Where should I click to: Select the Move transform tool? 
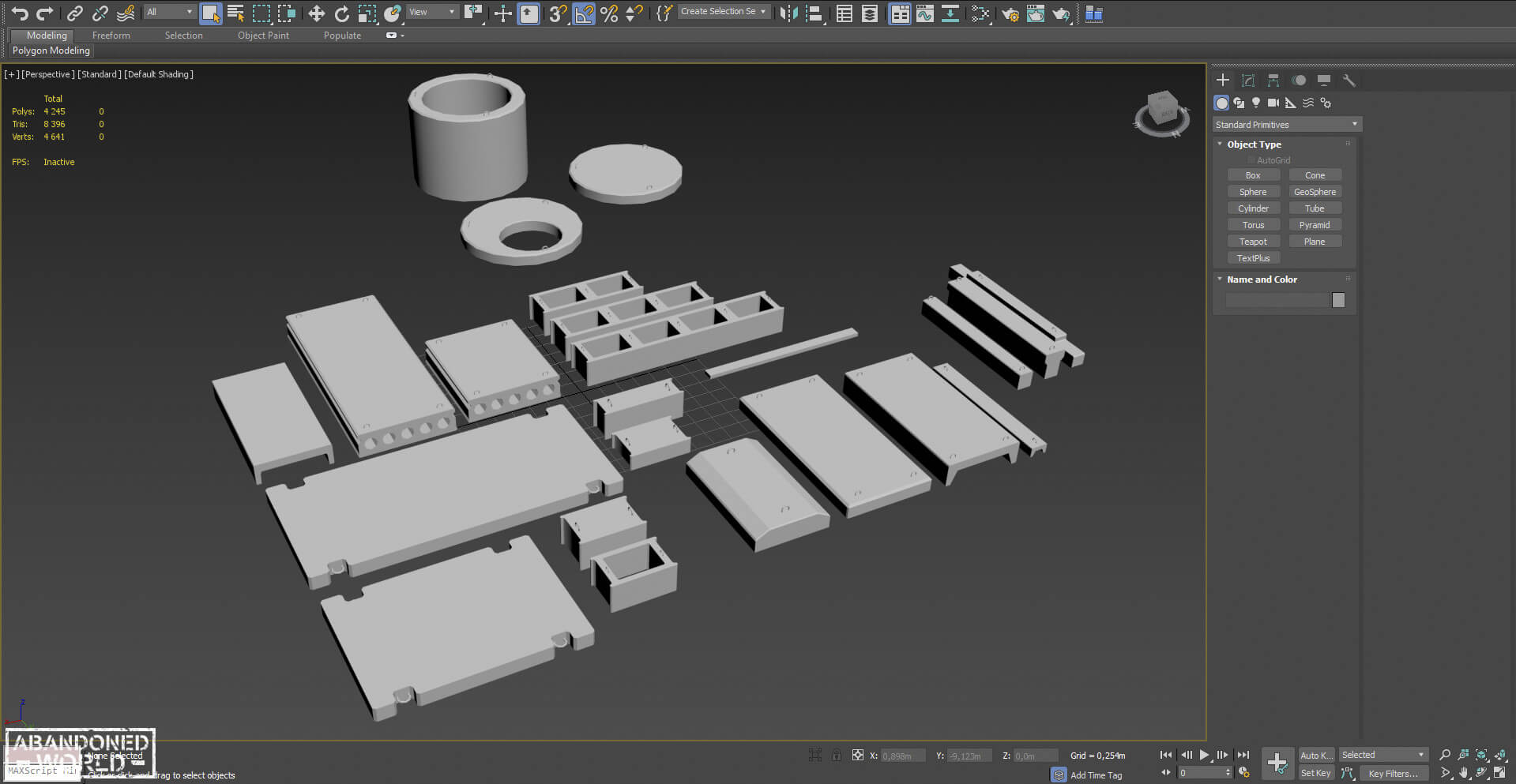pyautogui.click(x=316, y=13)
